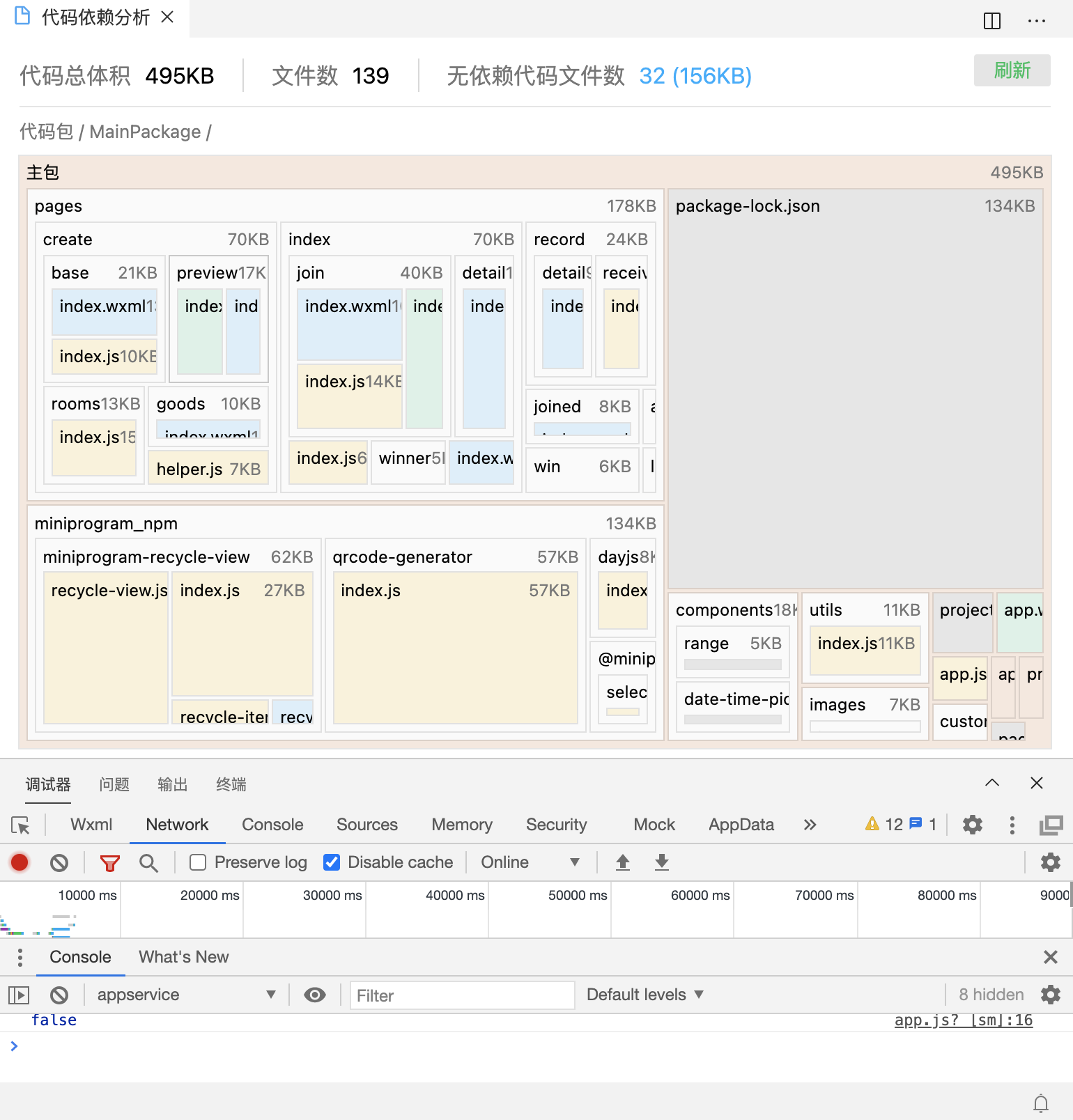This screenshot has height=1120, width=1073.
Task: Click the undock devtools window icon
Action: [x=1051, y=825]
